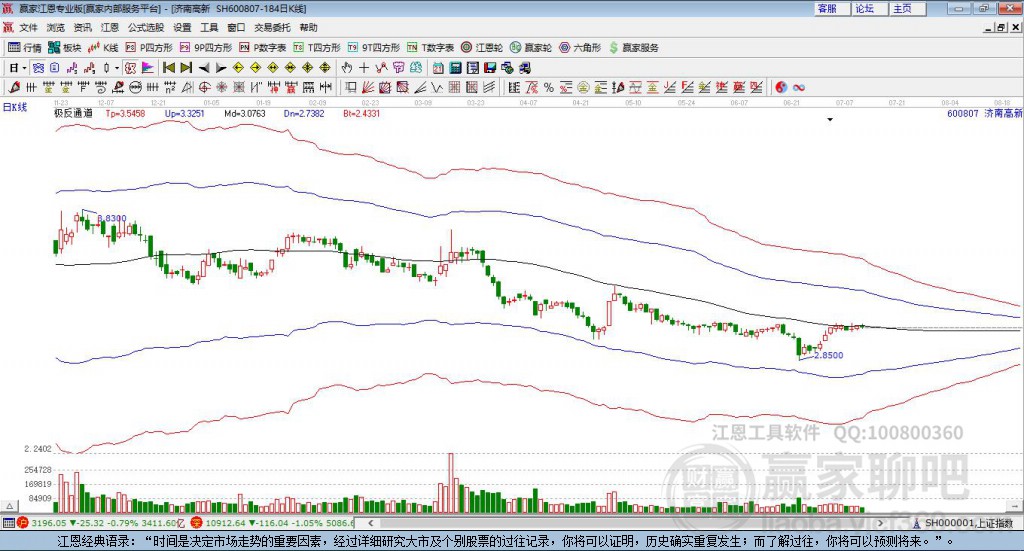Jump to first bar icon

168,68
